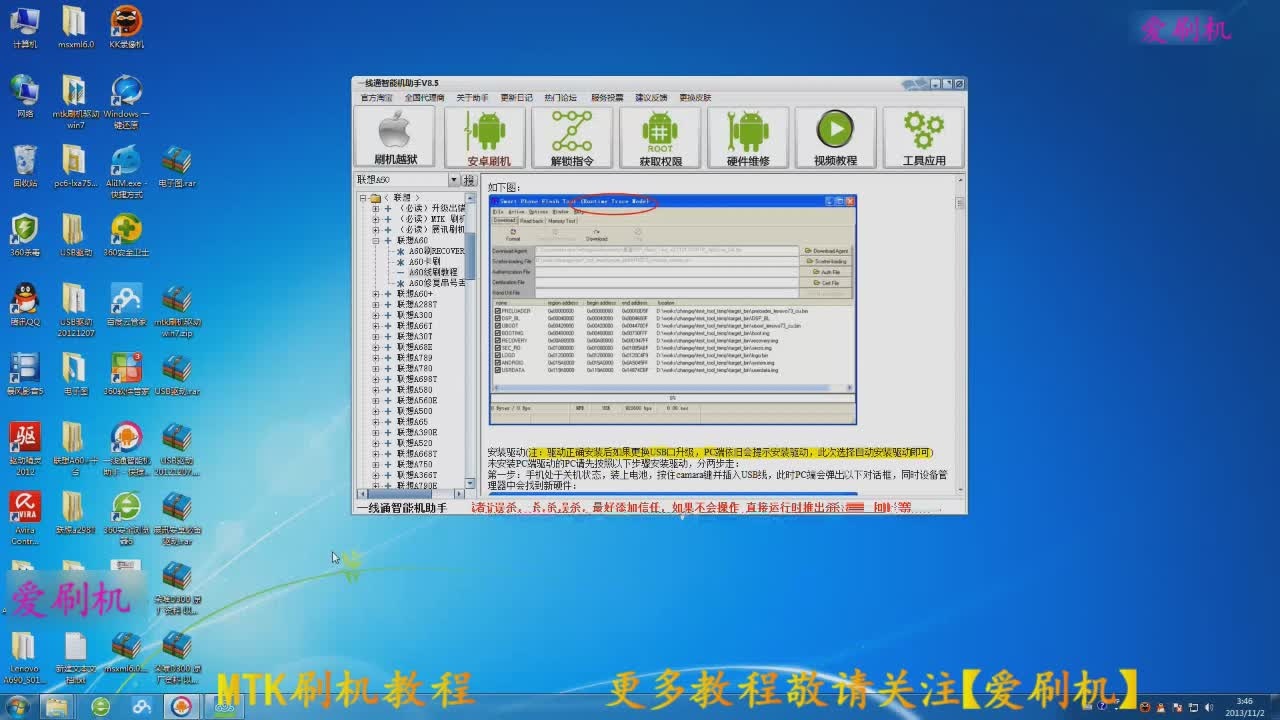
Task: Open the 电子图.rar archive
Action: tap(177, 166)
